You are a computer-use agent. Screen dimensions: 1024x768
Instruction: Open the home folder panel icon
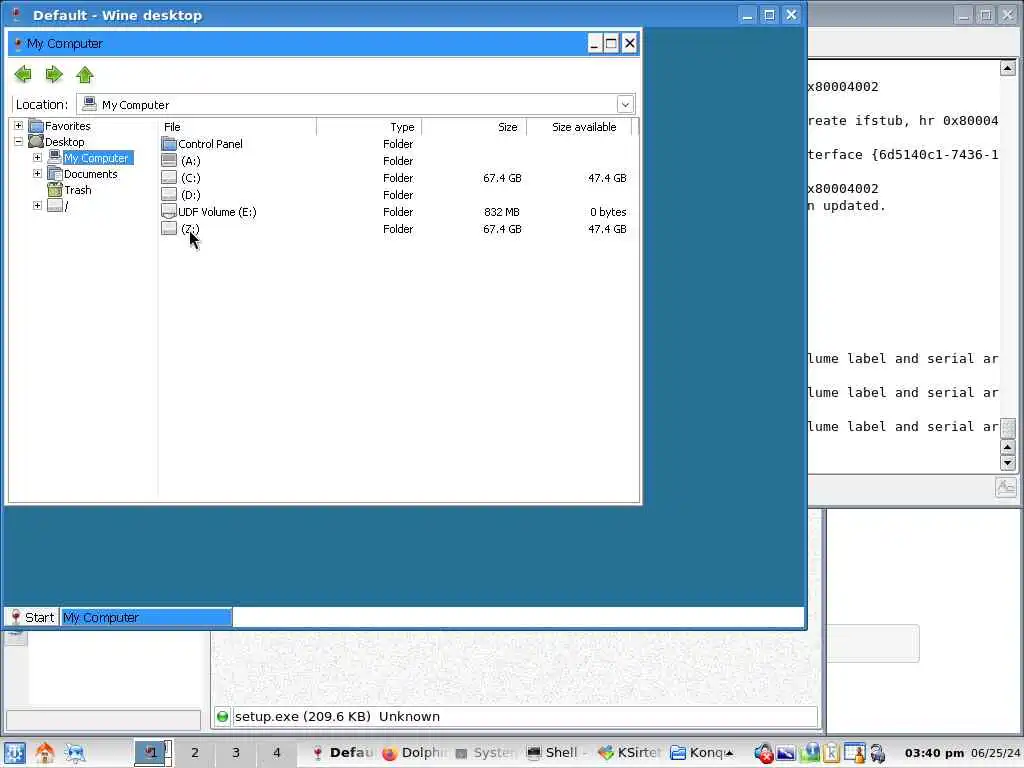click(44, 753)
